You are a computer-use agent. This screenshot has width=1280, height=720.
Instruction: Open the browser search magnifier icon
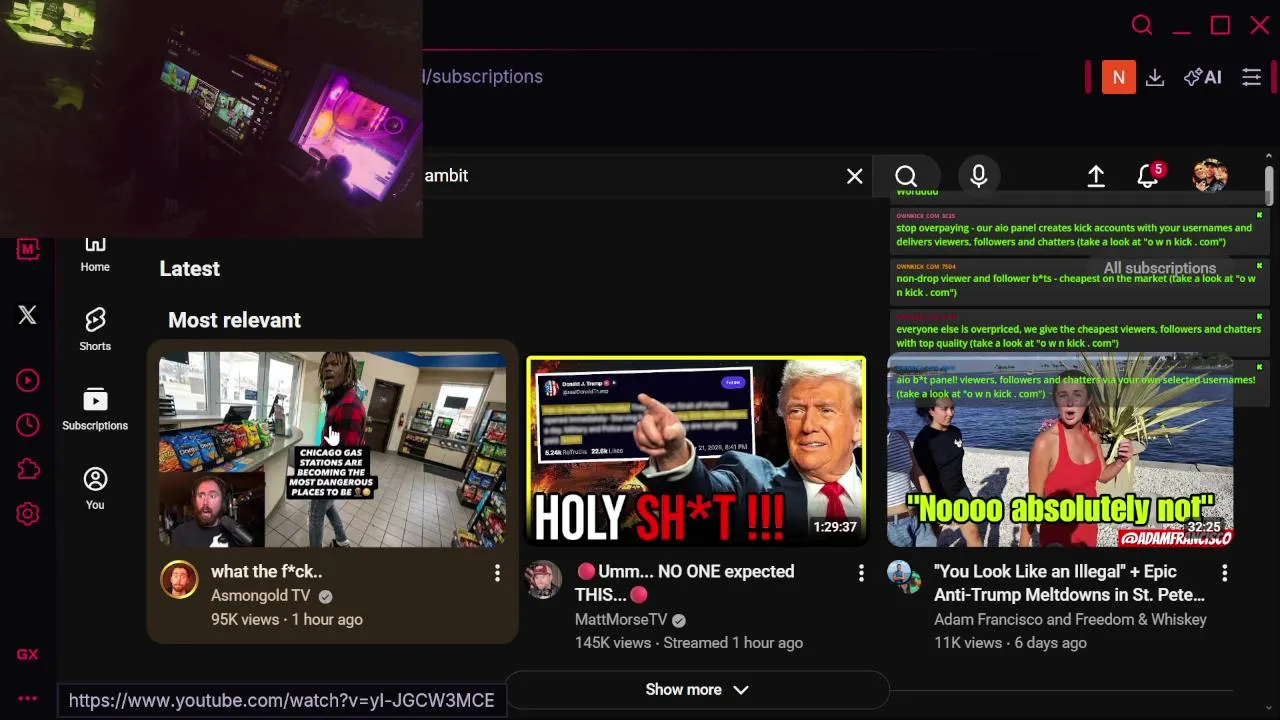click(x=1142, y=25)
